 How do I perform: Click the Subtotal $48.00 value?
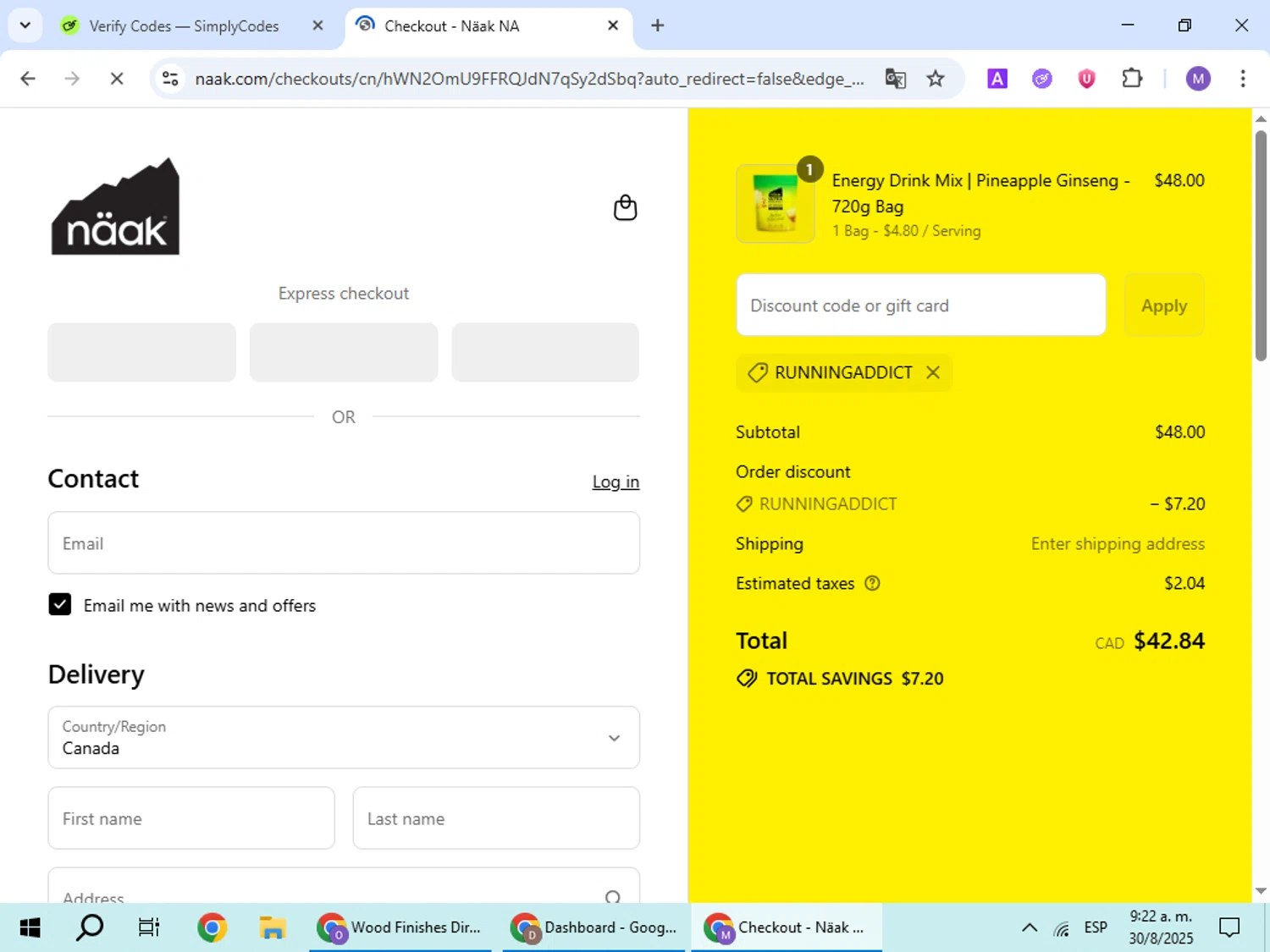[1179, 432]
